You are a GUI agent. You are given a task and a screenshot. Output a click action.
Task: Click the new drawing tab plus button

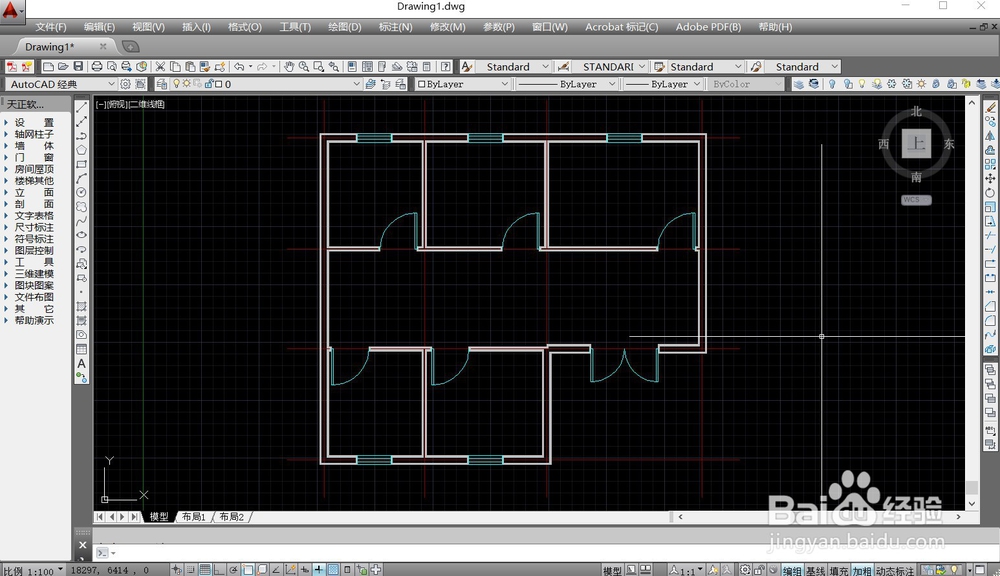pos(130,47)
